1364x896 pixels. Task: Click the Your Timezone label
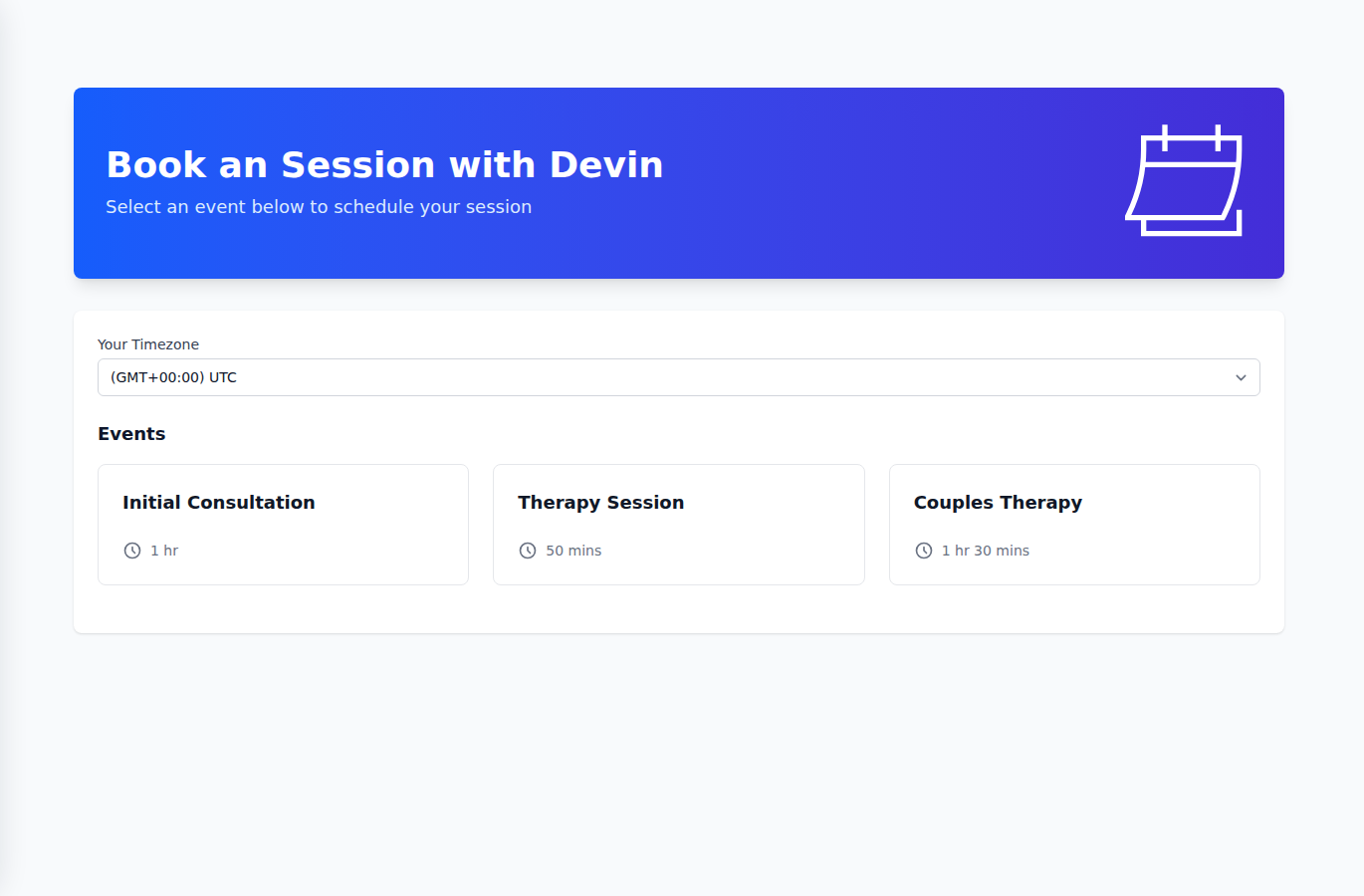[x=148, y=343]
